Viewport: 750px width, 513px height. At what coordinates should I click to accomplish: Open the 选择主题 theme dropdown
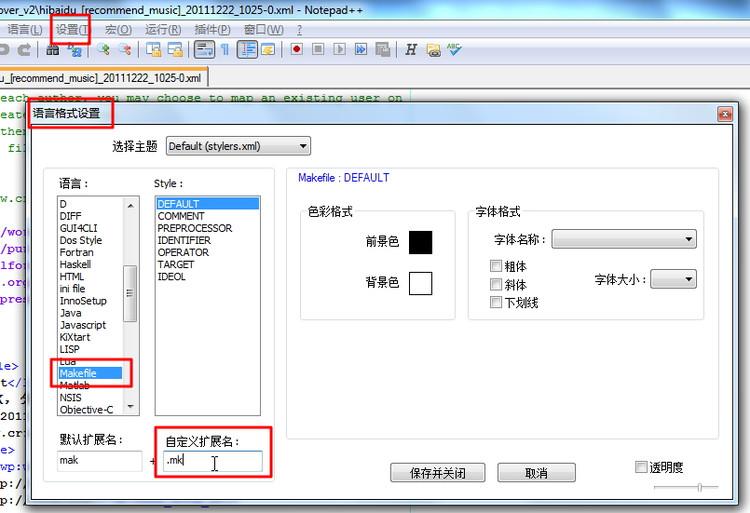pyautogui.click(x=238, y=146)
